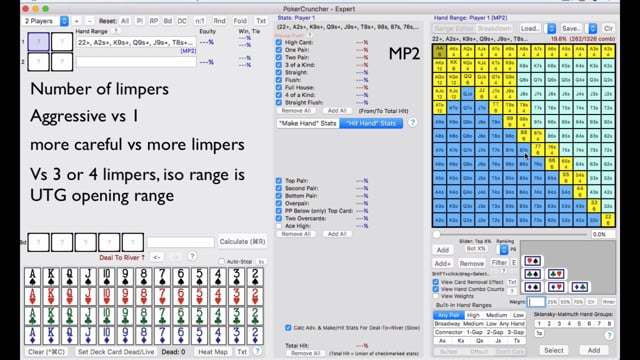640x360 pixels.
Task: Click the heart-spade suit combo
Action: (x=533, y=261)
